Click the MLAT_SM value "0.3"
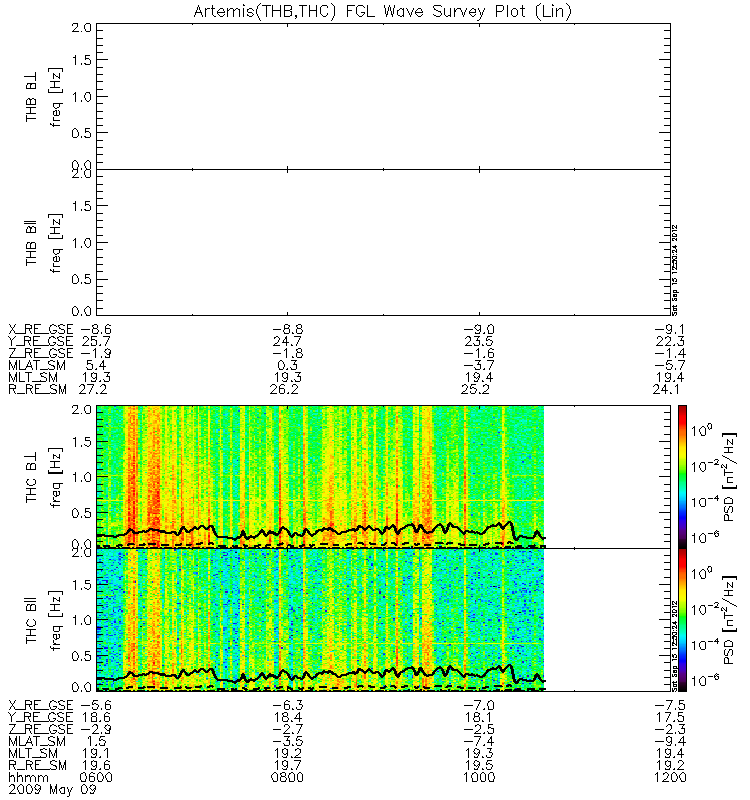Viewport: 750px width, 800px height. click(x=288, y=365)
